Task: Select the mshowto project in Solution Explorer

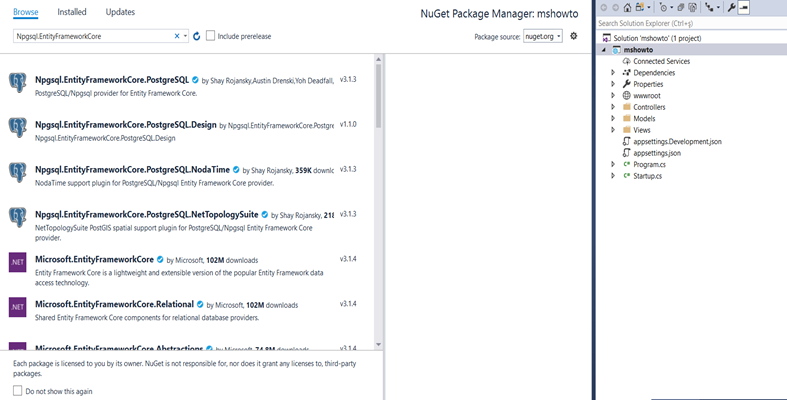Action: 638,50
